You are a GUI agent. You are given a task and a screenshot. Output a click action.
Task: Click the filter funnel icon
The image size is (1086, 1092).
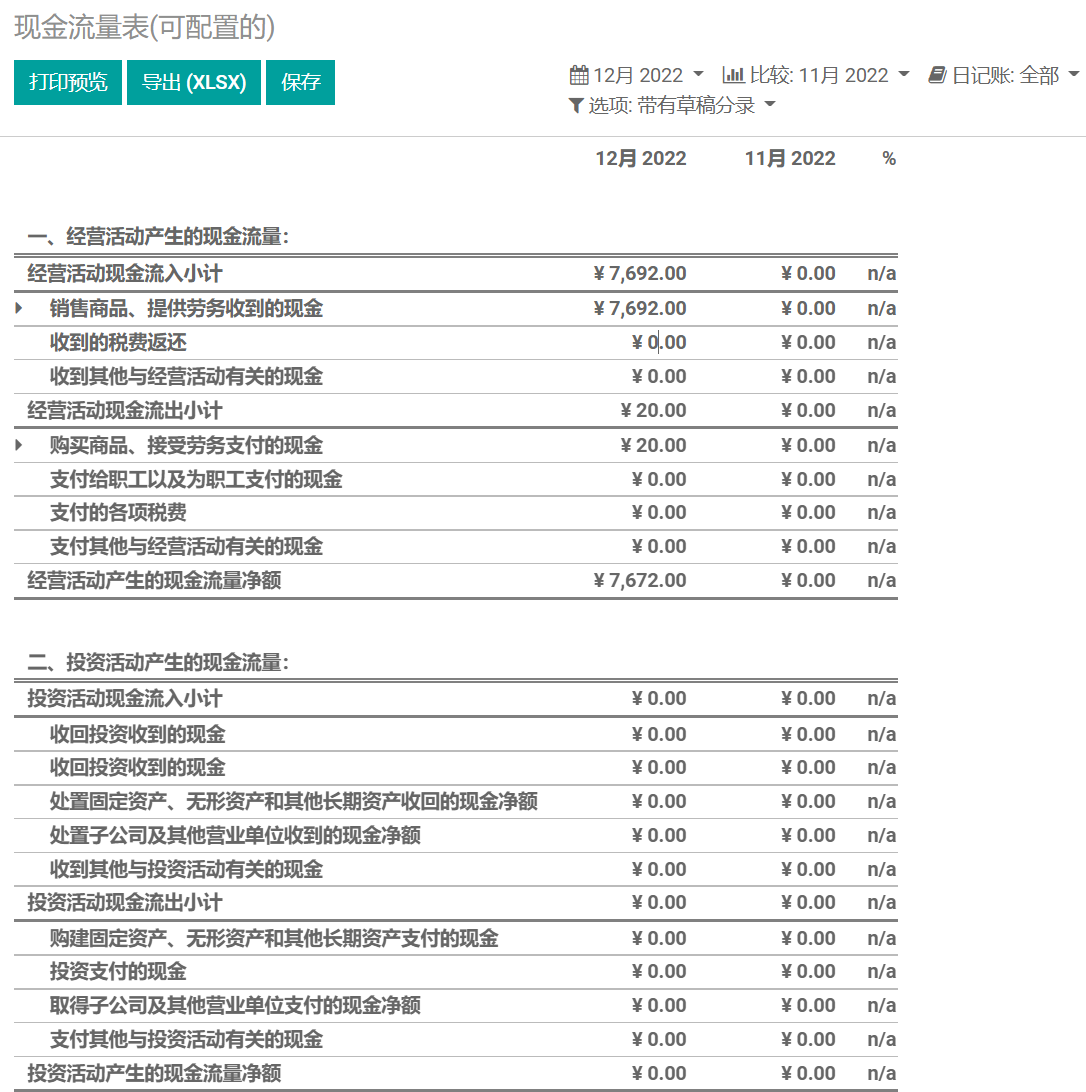(x=576, y=105)
